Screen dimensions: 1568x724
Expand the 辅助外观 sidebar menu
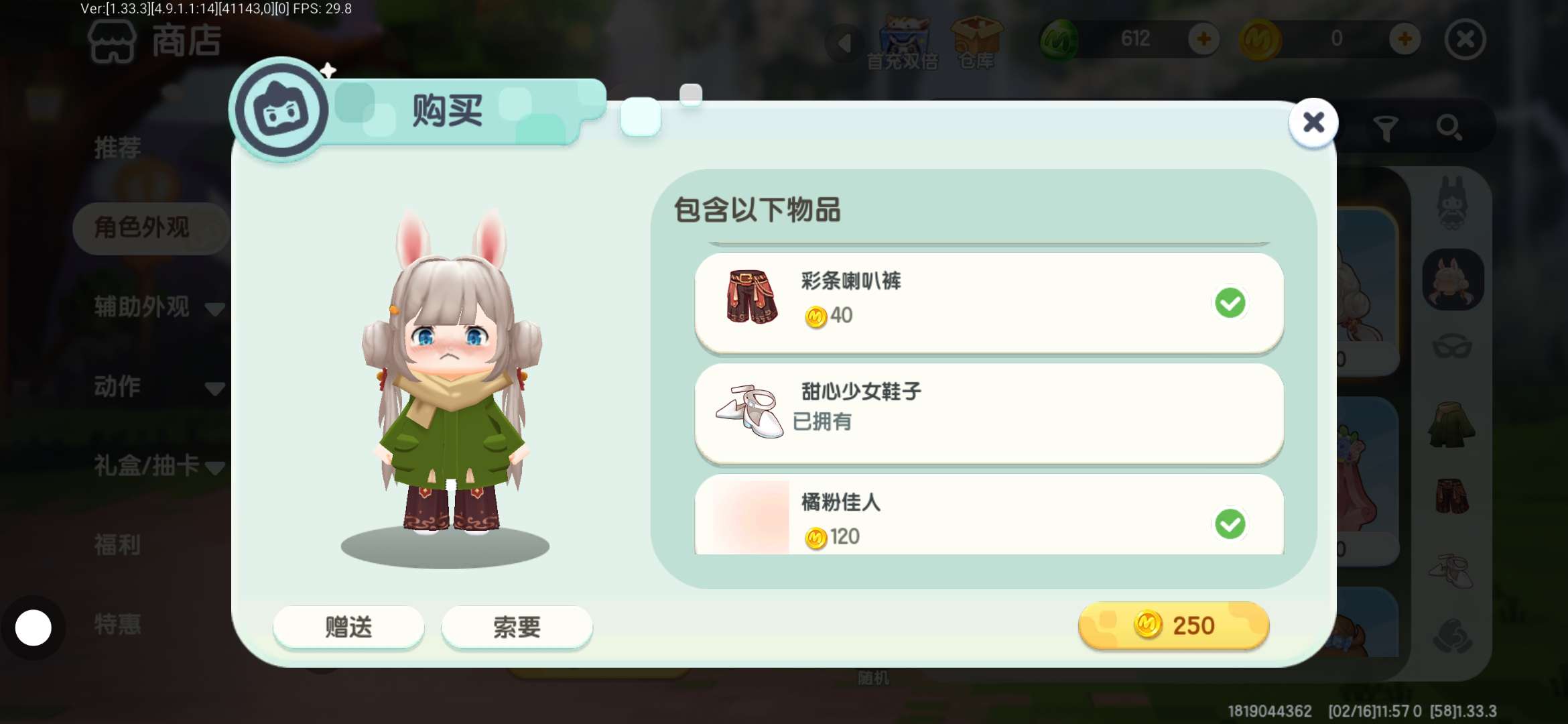158,307
